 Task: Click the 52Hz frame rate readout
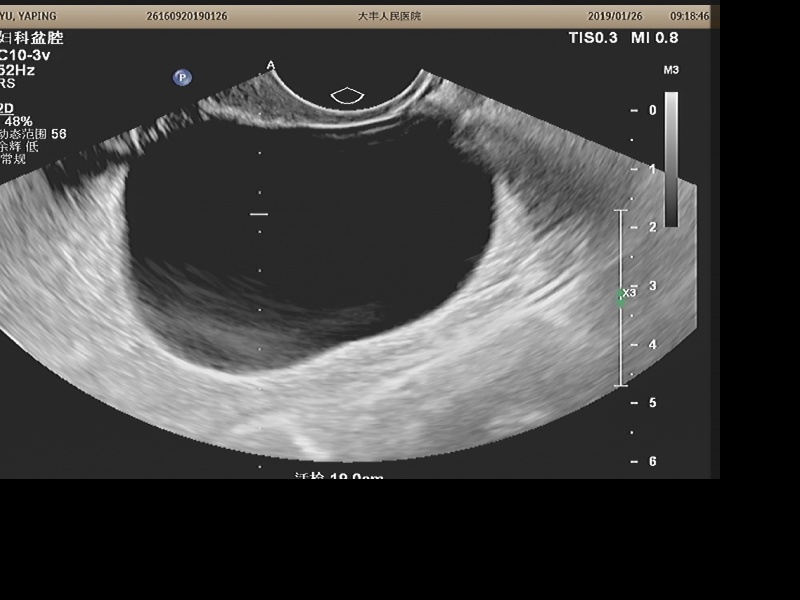click(x=20, y=70)
